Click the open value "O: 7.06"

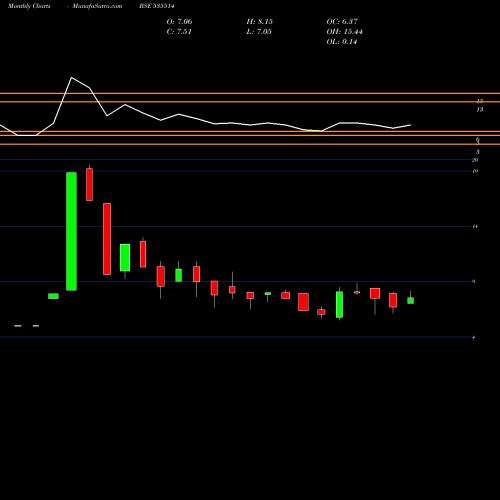[179, 22]
